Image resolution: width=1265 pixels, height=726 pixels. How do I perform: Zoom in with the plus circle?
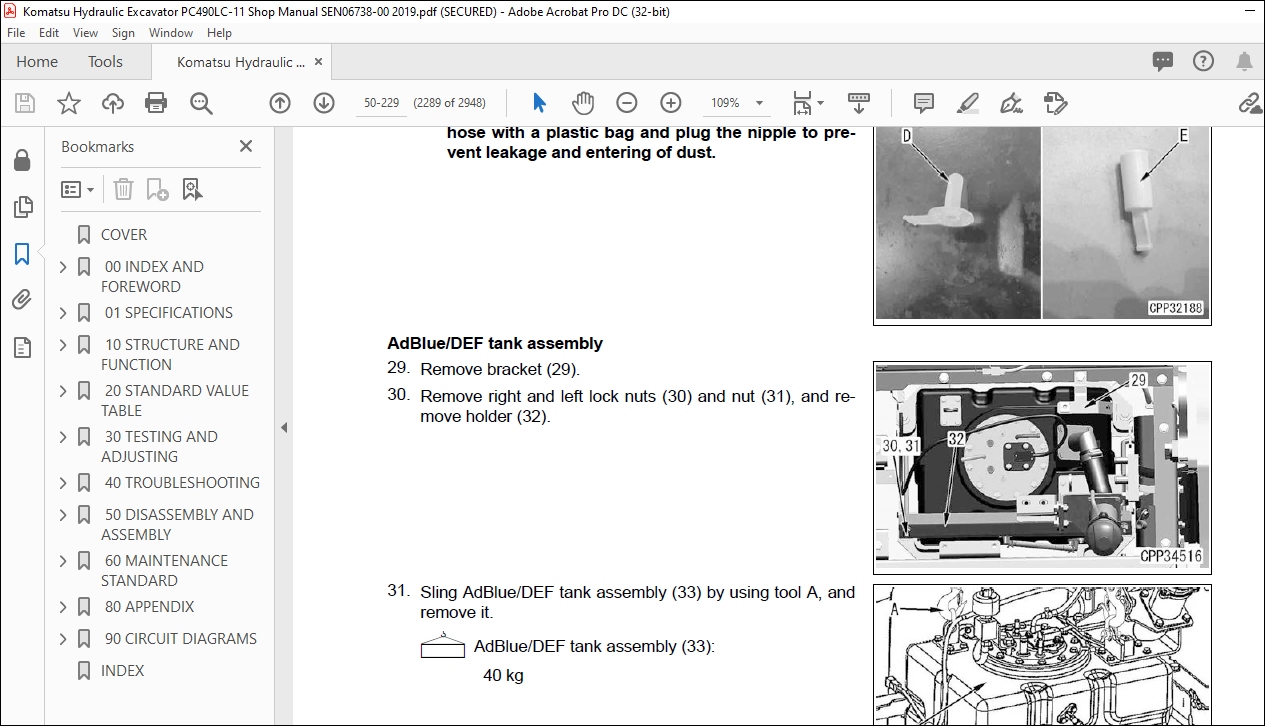(670, 103)
